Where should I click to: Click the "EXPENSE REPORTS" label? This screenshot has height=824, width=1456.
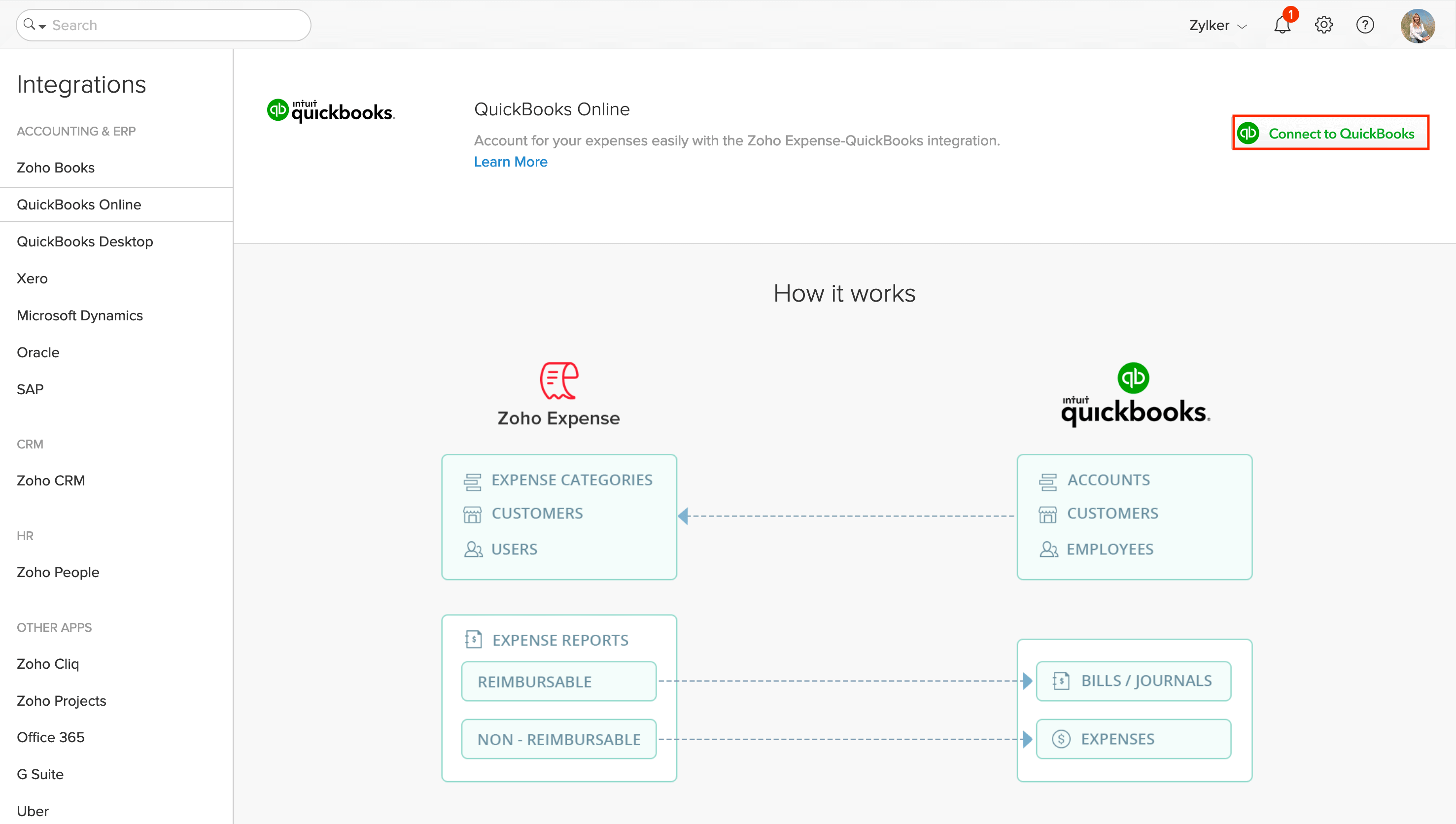(560, 640)
